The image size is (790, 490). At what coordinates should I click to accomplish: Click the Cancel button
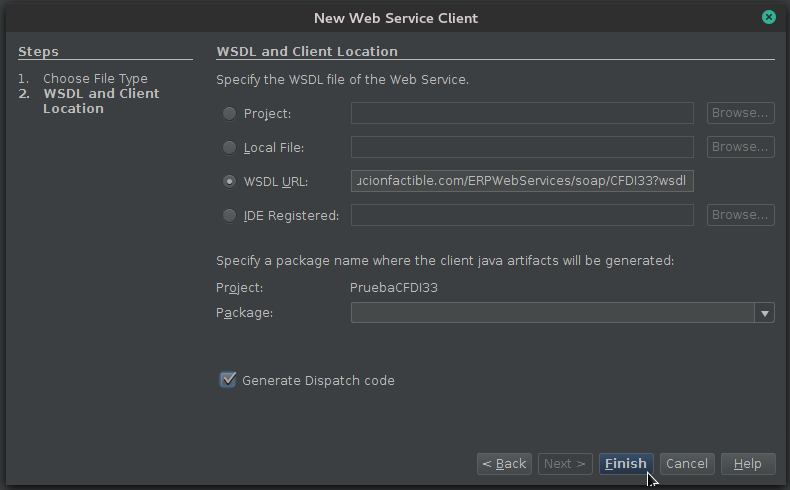[x=687, y=464]
